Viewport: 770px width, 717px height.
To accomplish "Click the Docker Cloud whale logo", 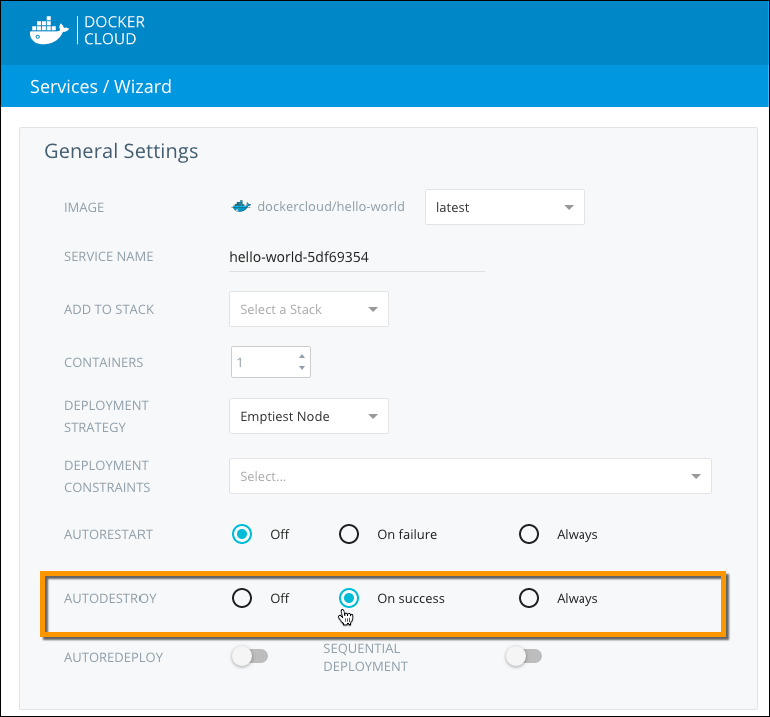I will [x=49, y=31].
